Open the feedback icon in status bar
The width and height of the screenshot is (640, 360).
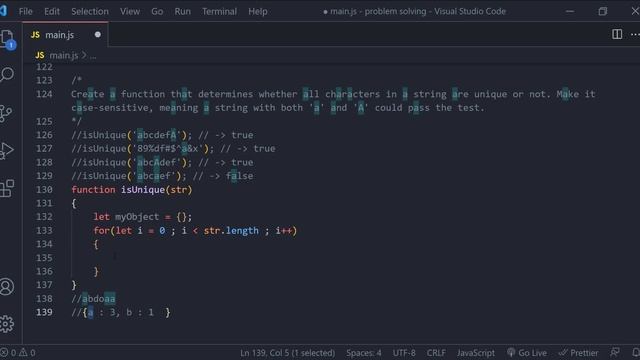point(615,352)
